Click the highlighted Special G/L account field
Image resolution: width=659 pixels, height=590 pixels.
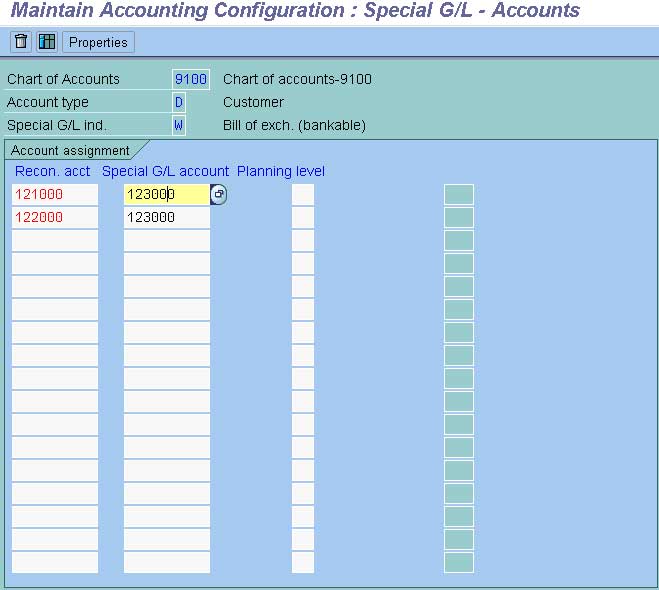click(167, 194)
